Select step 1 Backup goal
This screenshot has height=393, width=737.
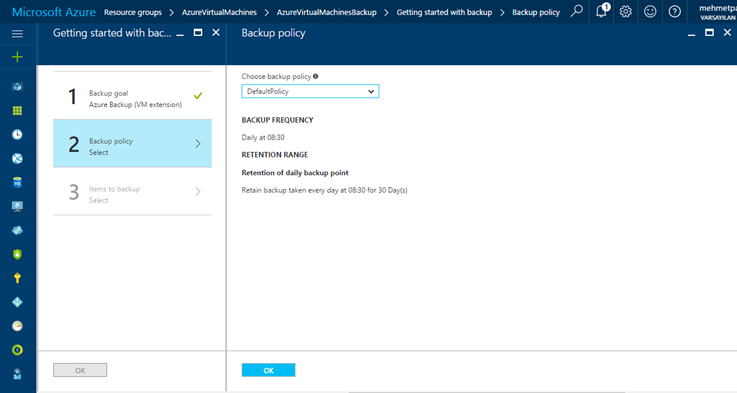point(133,96)
